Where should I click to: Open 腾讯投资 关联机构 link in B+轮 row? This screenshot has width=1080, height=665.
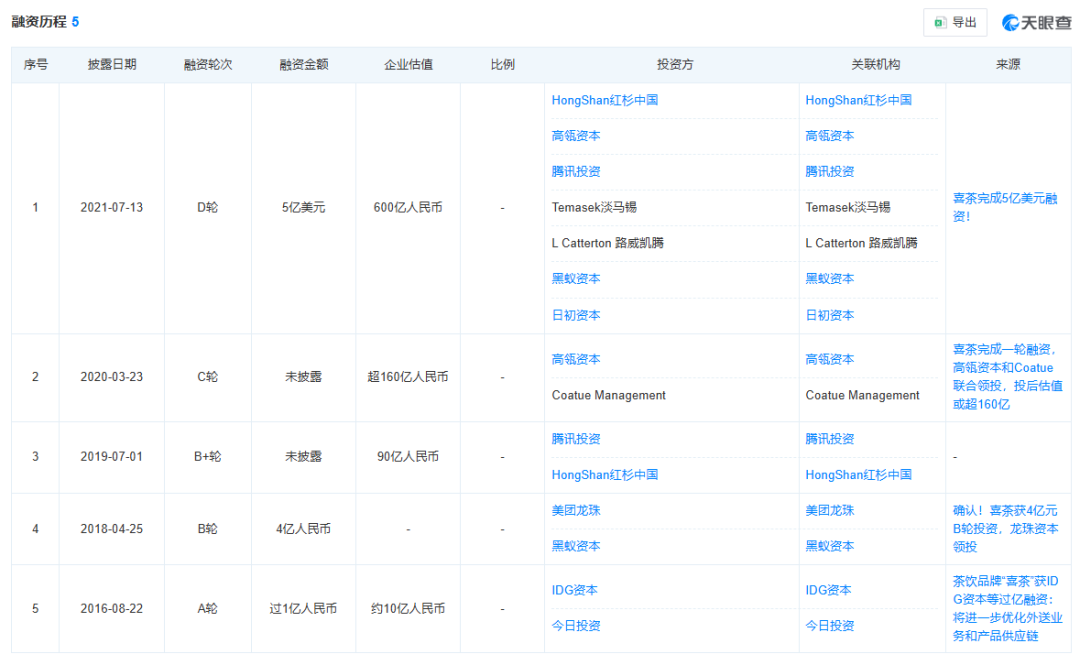[829, 439]
